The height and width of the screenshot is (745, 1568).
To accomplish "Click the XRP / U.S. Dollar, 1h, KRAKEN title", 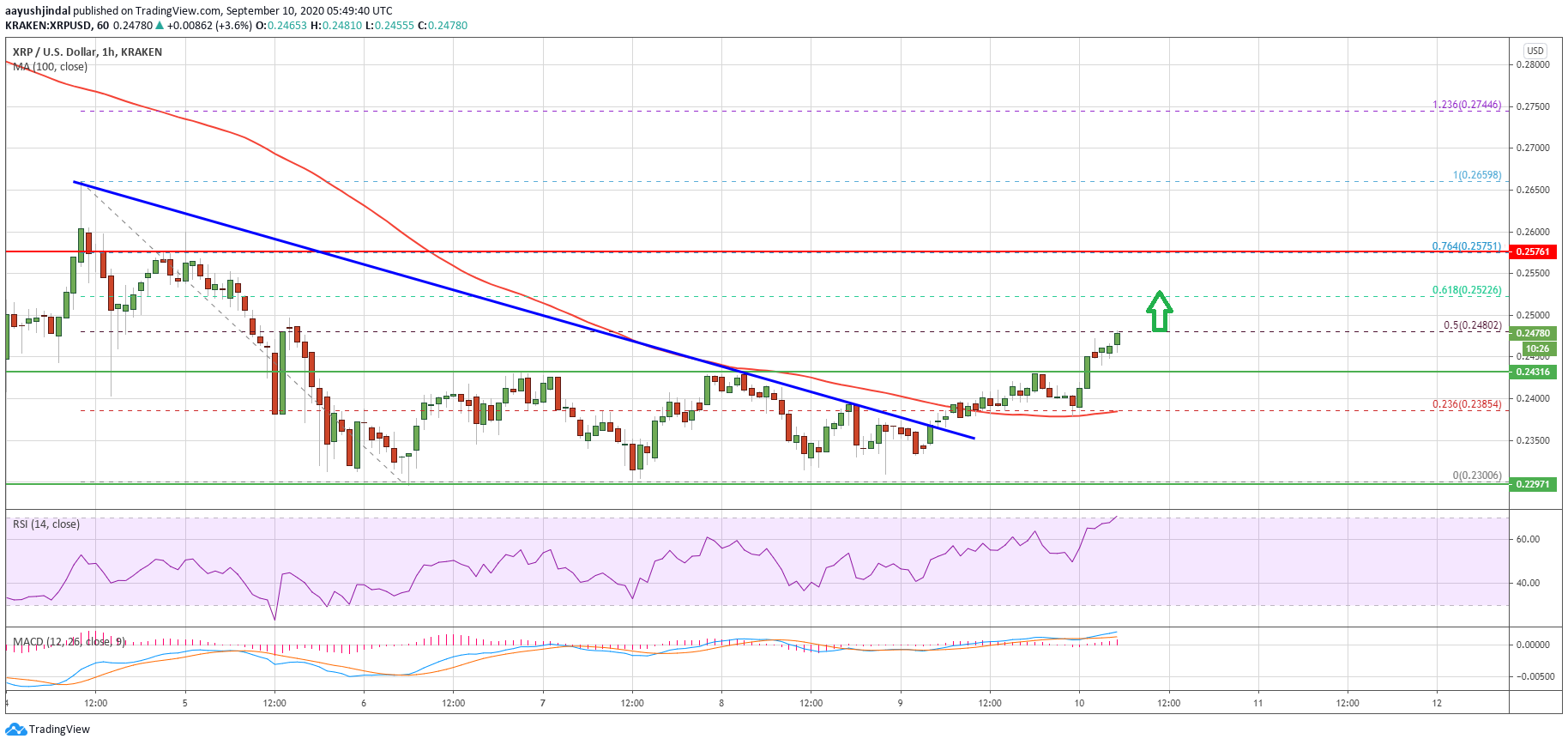I will point(87,52).
